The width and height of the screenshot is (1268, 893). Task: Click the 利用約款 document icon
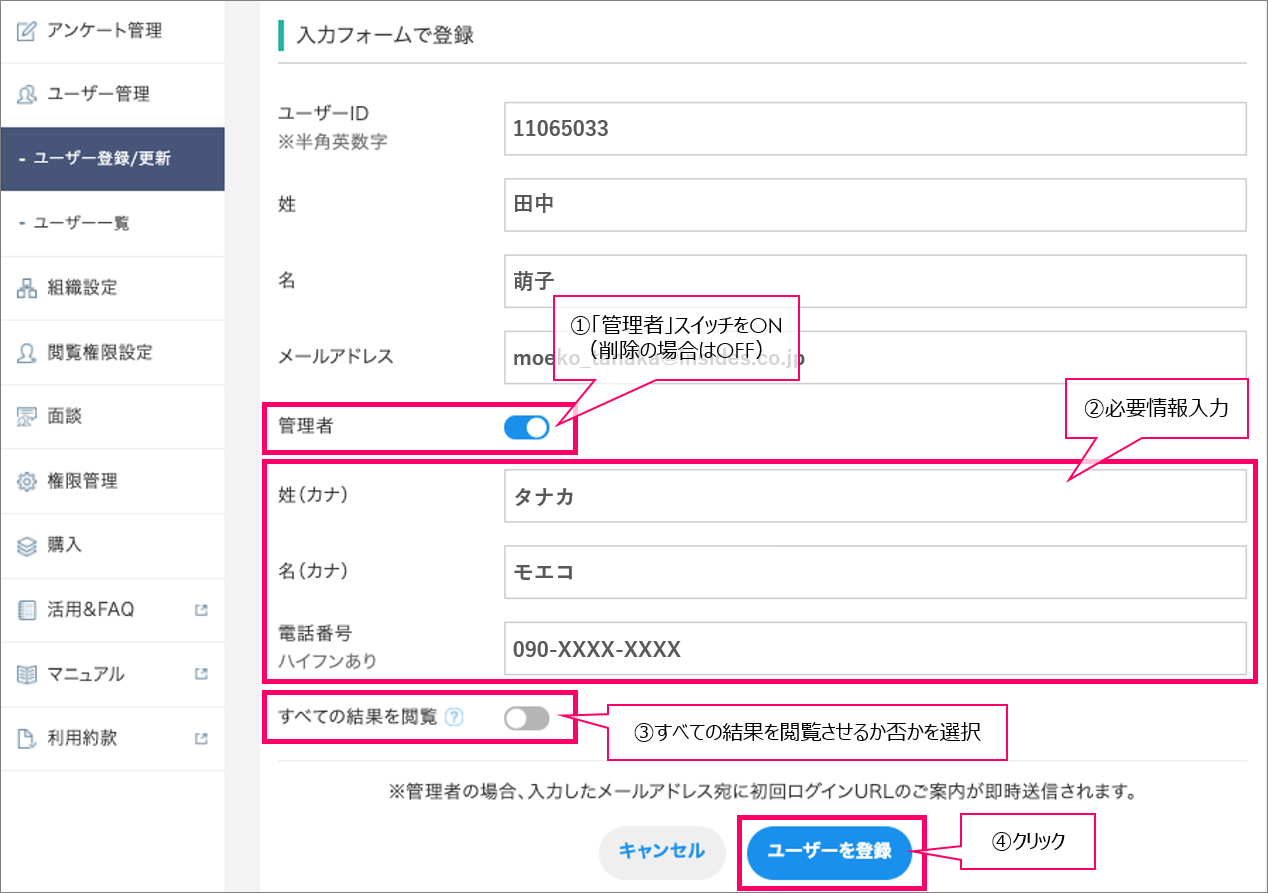(x=27, y=739)
